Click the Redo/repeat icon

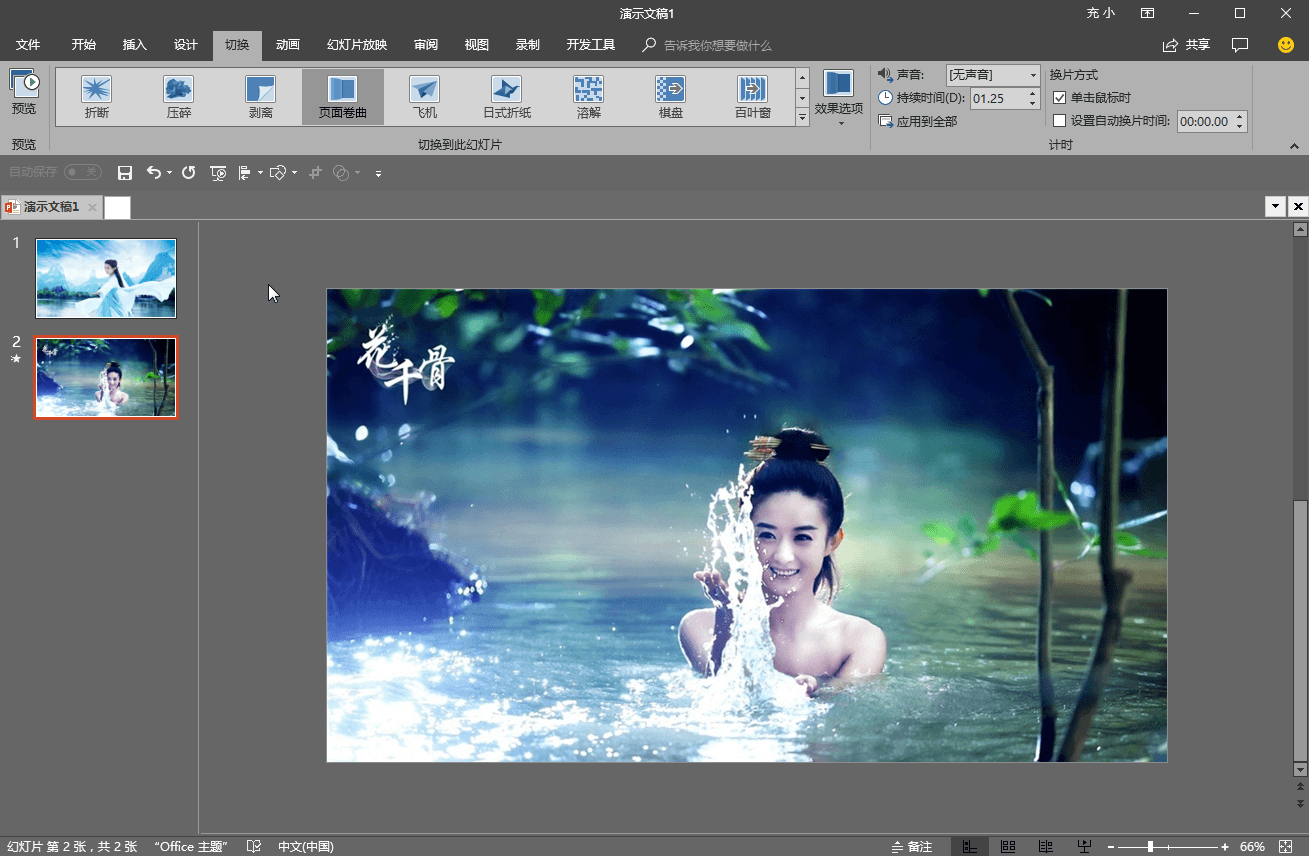pos(188,173)
